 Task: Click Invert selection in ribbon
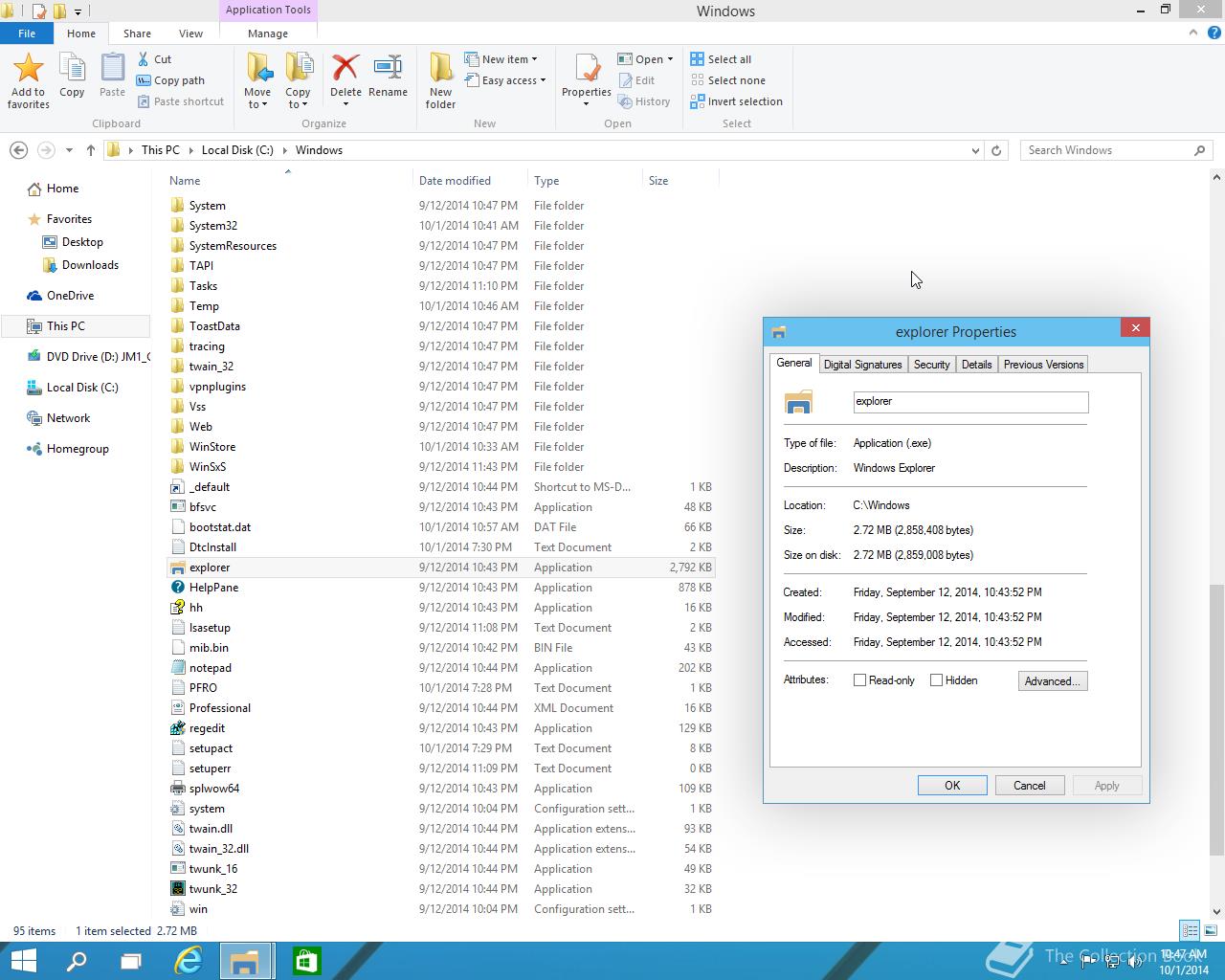tap(737, 101)
